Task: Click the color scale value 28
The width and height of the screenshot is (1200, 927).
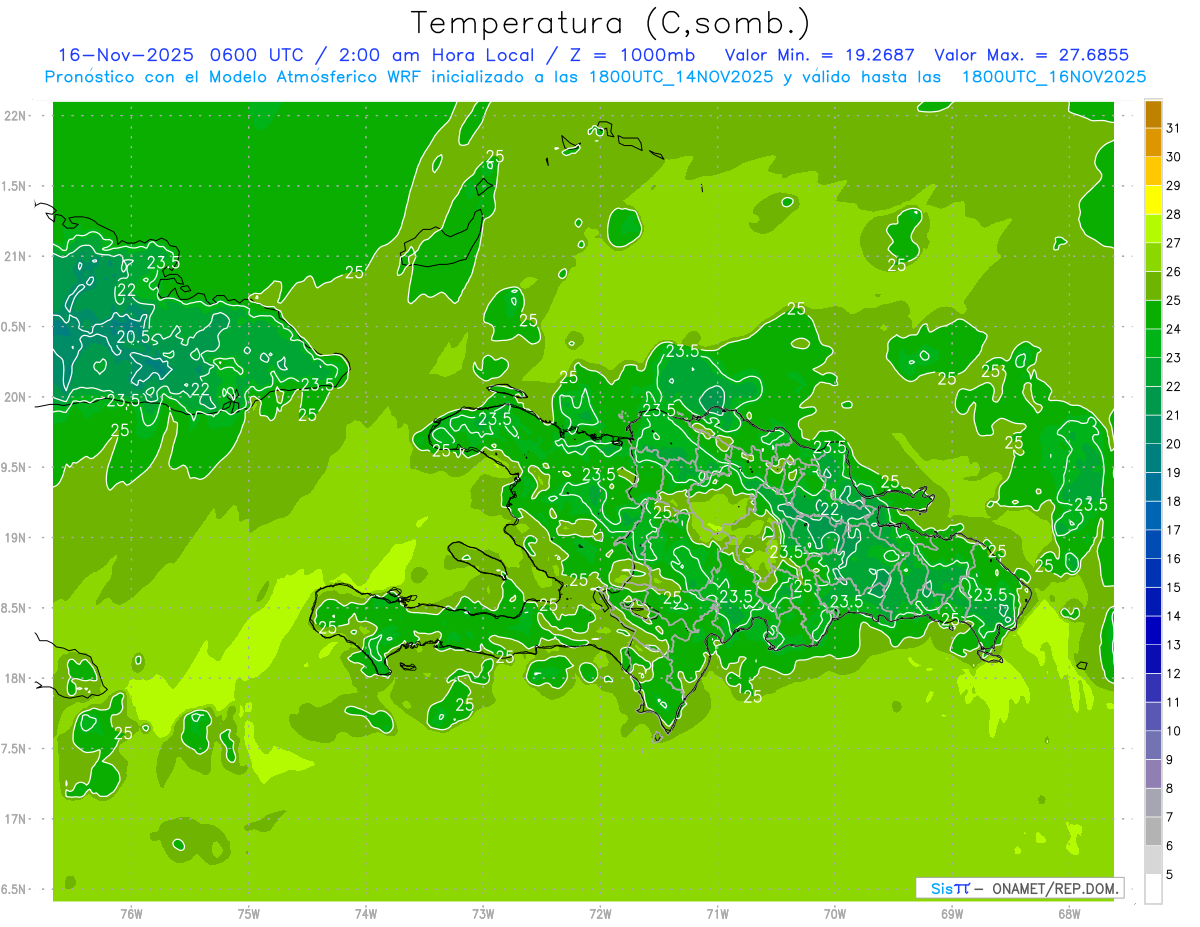Action: (1174, 215)
